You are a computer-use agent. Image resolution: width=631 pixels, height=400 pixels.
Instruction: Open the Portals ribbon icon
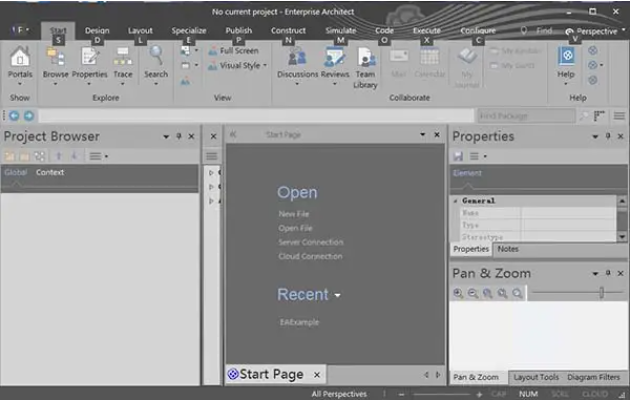click(x=19, y=60)
